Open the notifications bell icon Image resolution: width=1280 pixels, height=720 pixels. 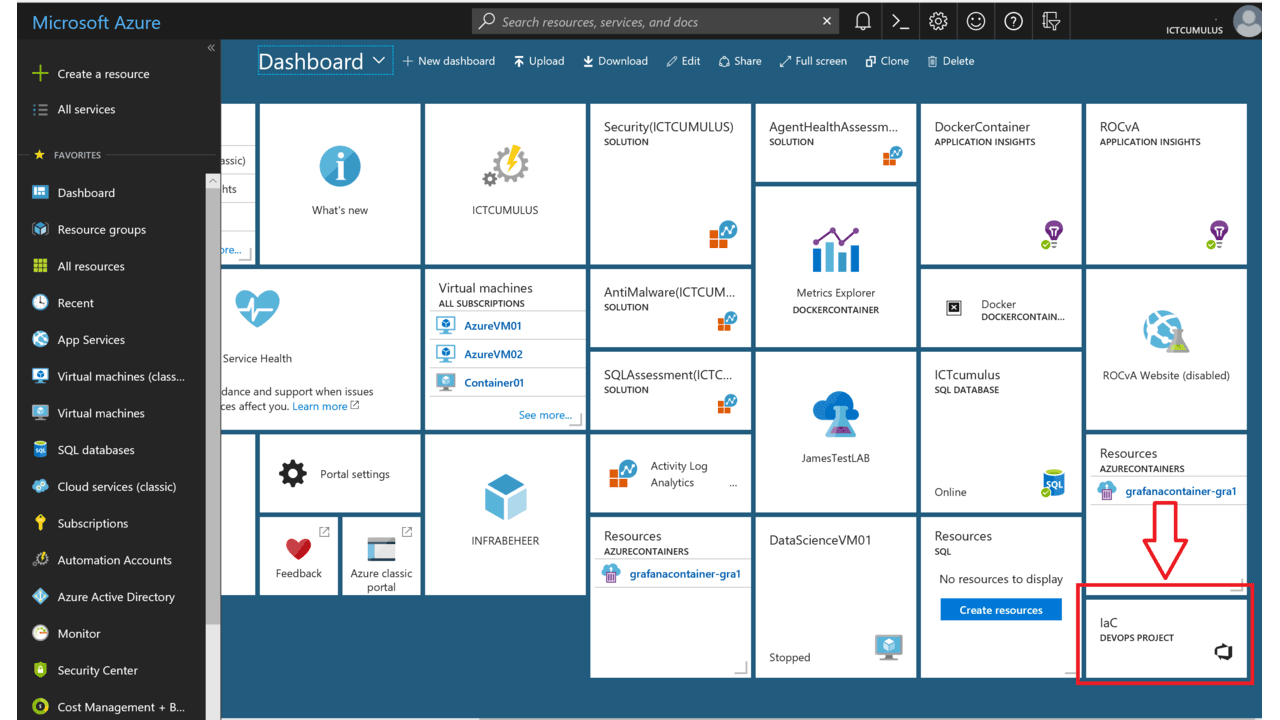[x=863, y=21]
